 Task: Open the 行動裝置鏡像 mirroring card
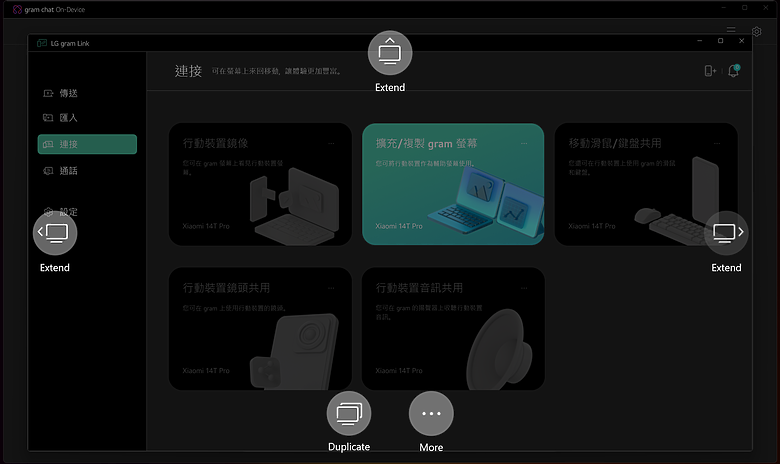pos(260,184)
